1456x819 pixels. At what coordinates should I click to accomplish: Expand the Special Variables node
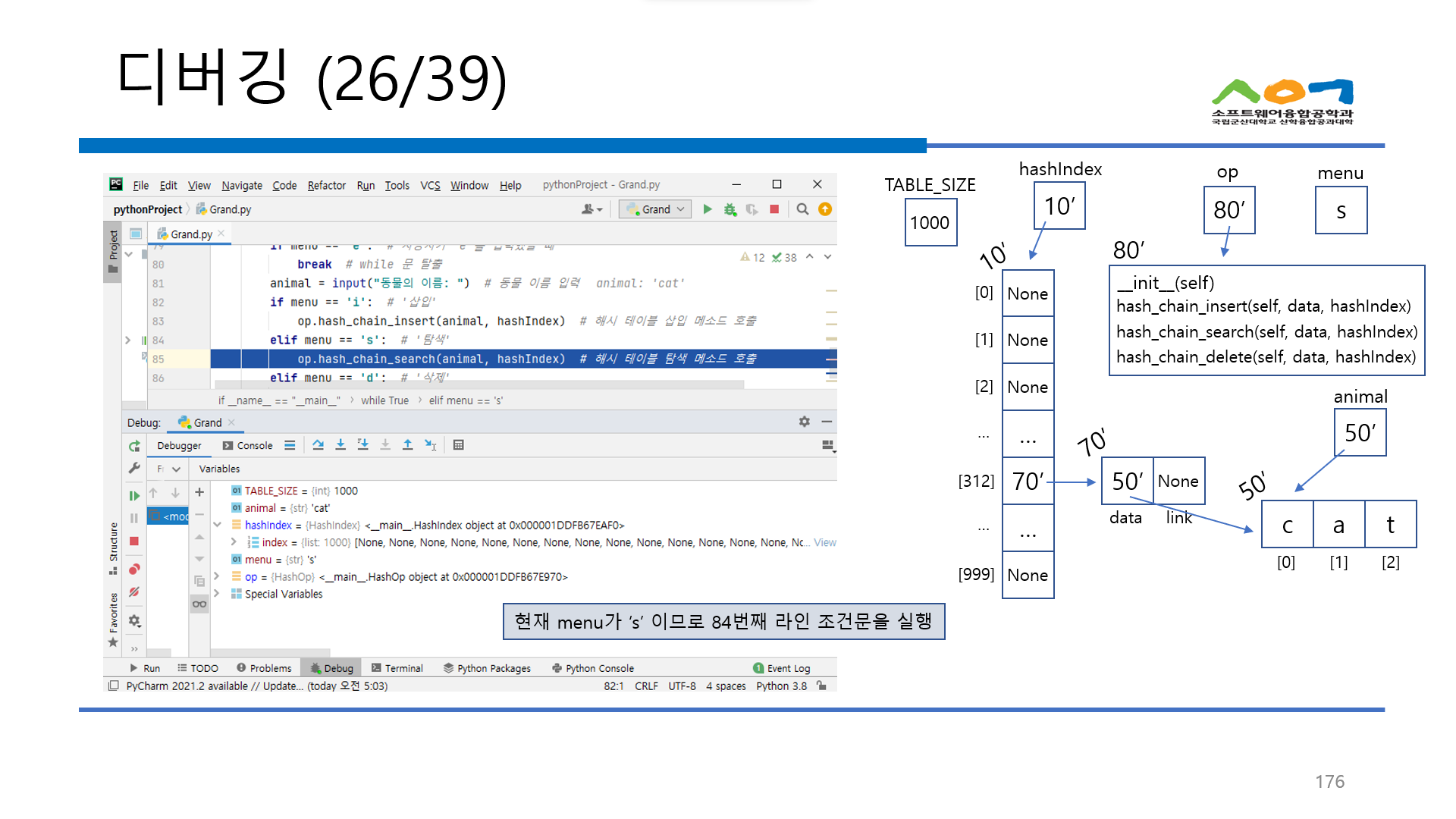click(217, 594)
